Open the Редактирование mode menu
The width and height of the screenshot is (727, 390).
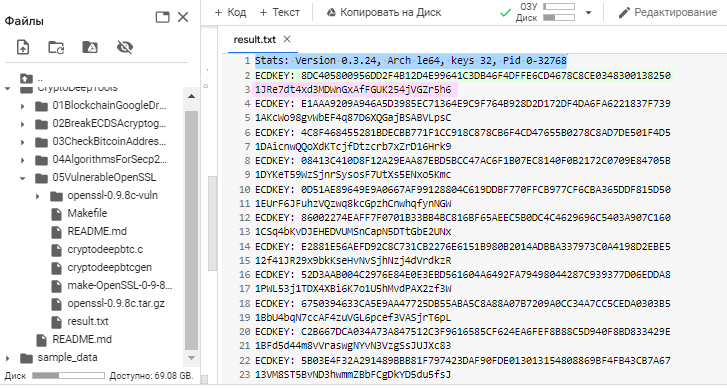(668, 13)
